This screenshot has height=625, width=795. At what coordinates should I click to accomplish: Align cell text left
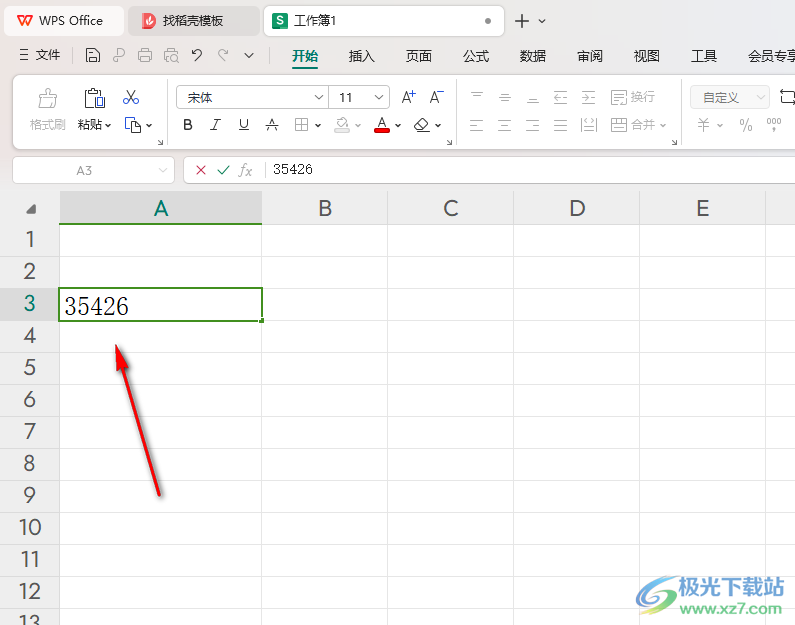coord(477,125)
